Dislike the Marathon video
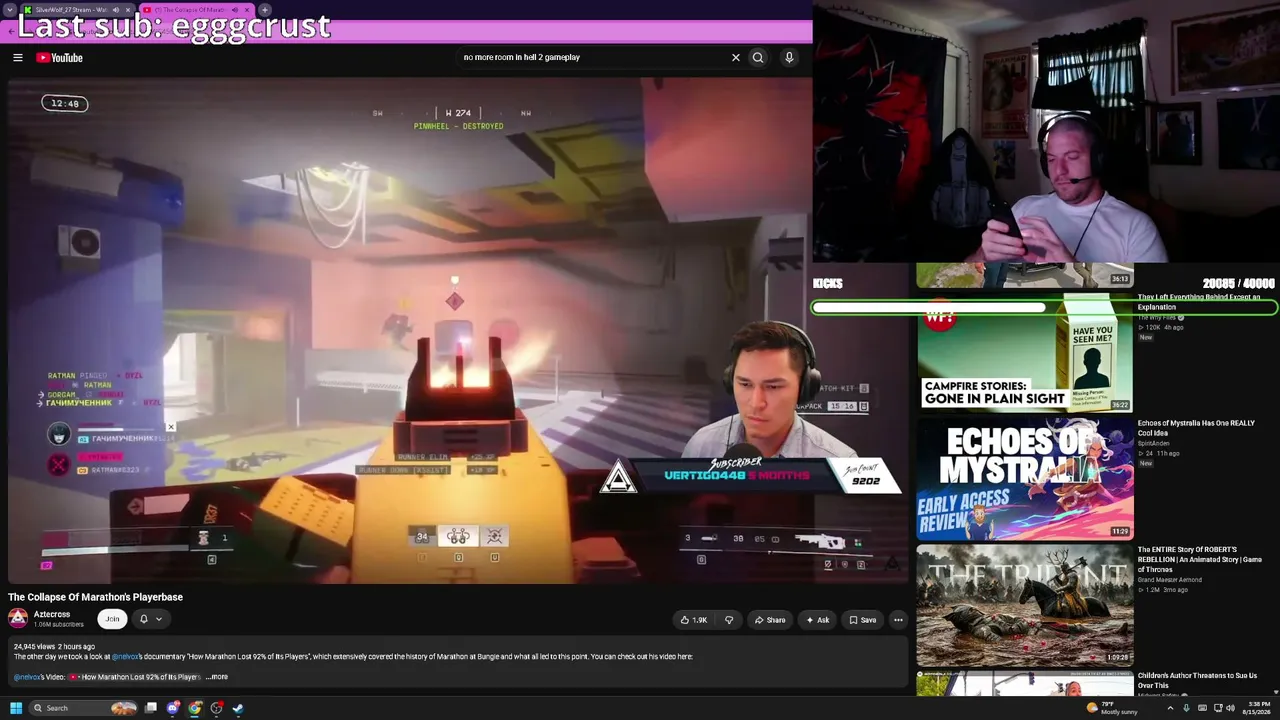The image size is (1280, 720). [729, 620]
